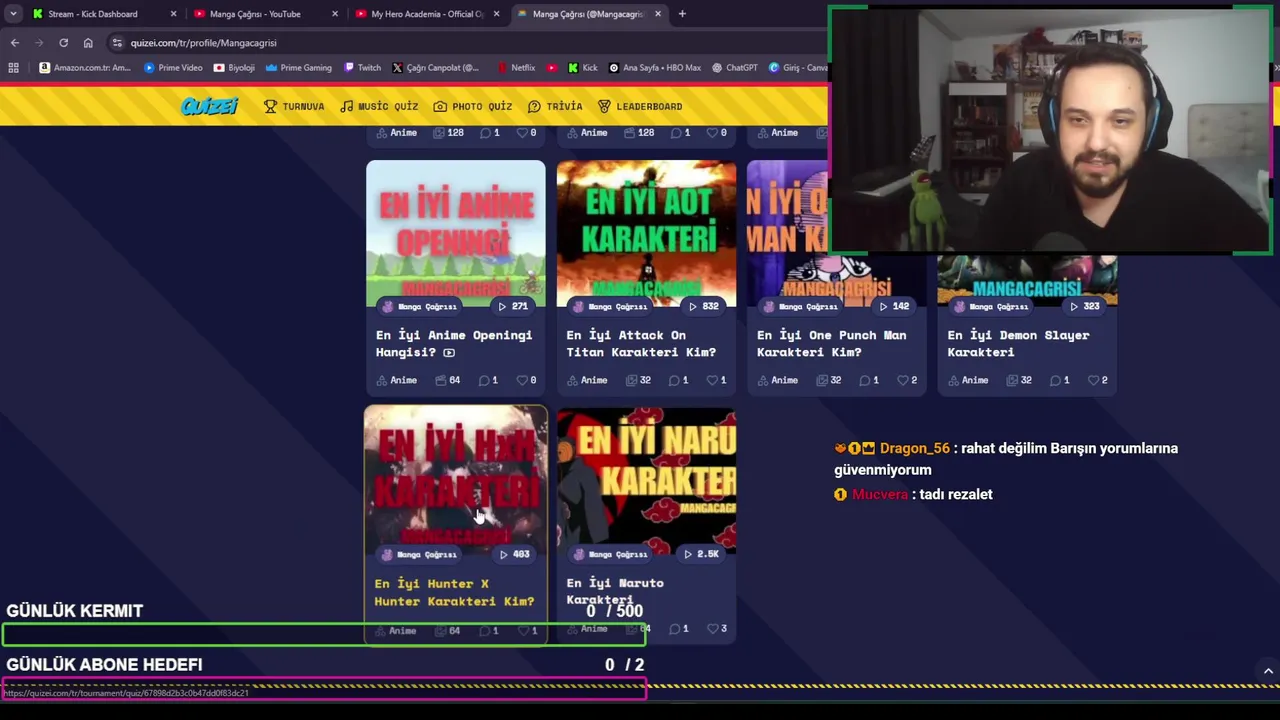Viewport: 1280px width, 720px height.
Task: Close the Stream - Kick Dashboard tab
Action: click(173, 14)
